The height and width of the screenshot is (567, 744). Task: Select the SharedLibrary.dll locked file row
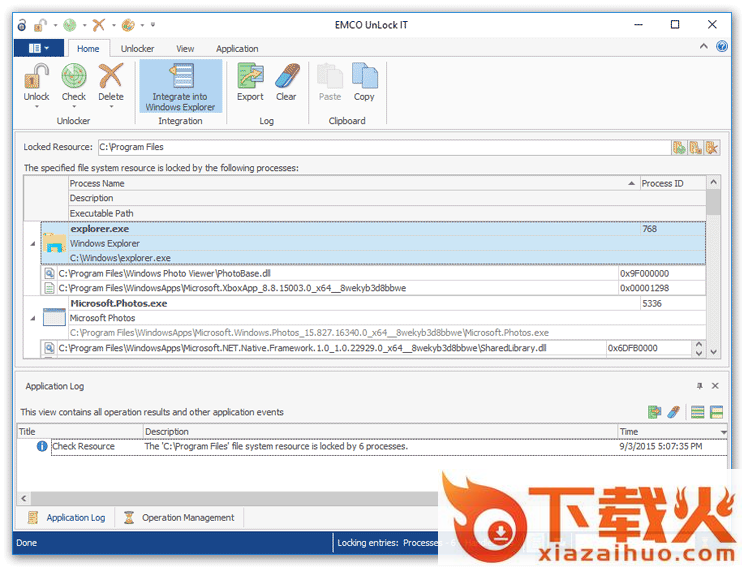pos(365,348)
